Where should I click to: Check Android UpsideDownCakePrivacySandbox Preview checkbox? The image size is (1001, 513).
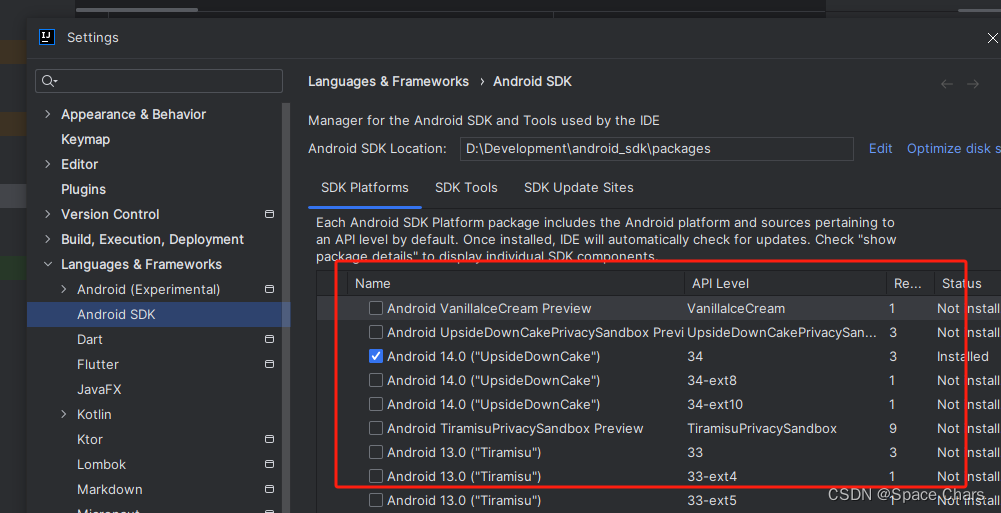tap(376, 332)
